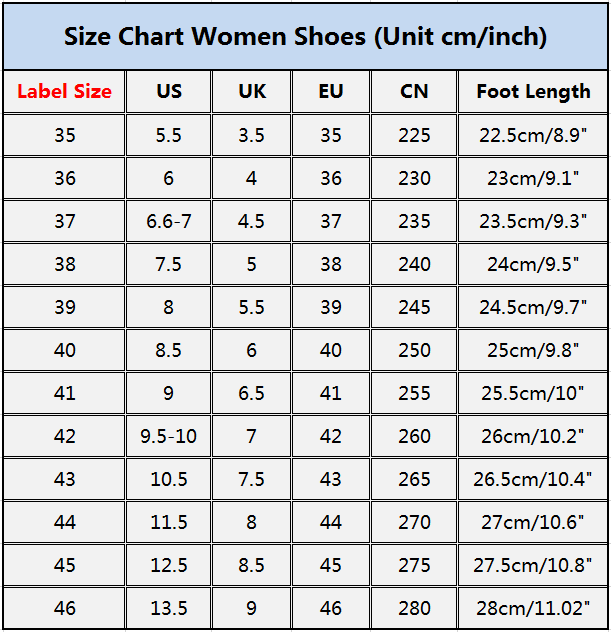The width and height of the screenshot is (611, 632).
Task: Select the EU column header
Action: (x=331, y=92)
